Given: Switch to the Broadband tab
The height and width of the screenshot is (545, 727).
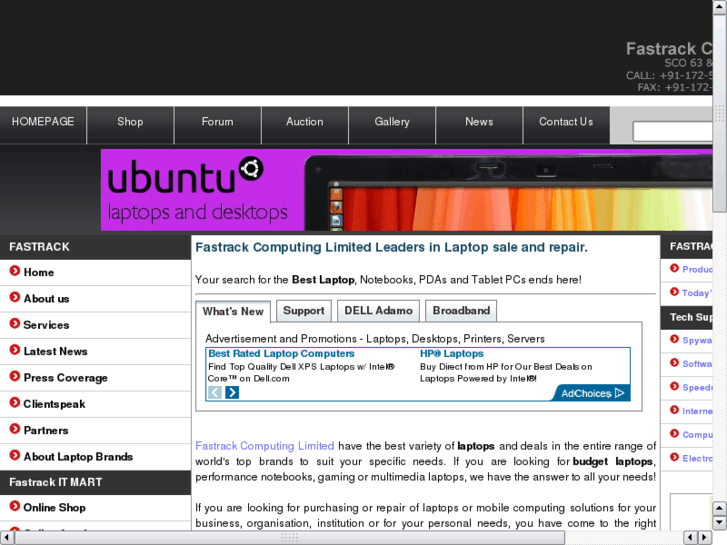Looking at the screenshot, I should click(x=461, y=311).
